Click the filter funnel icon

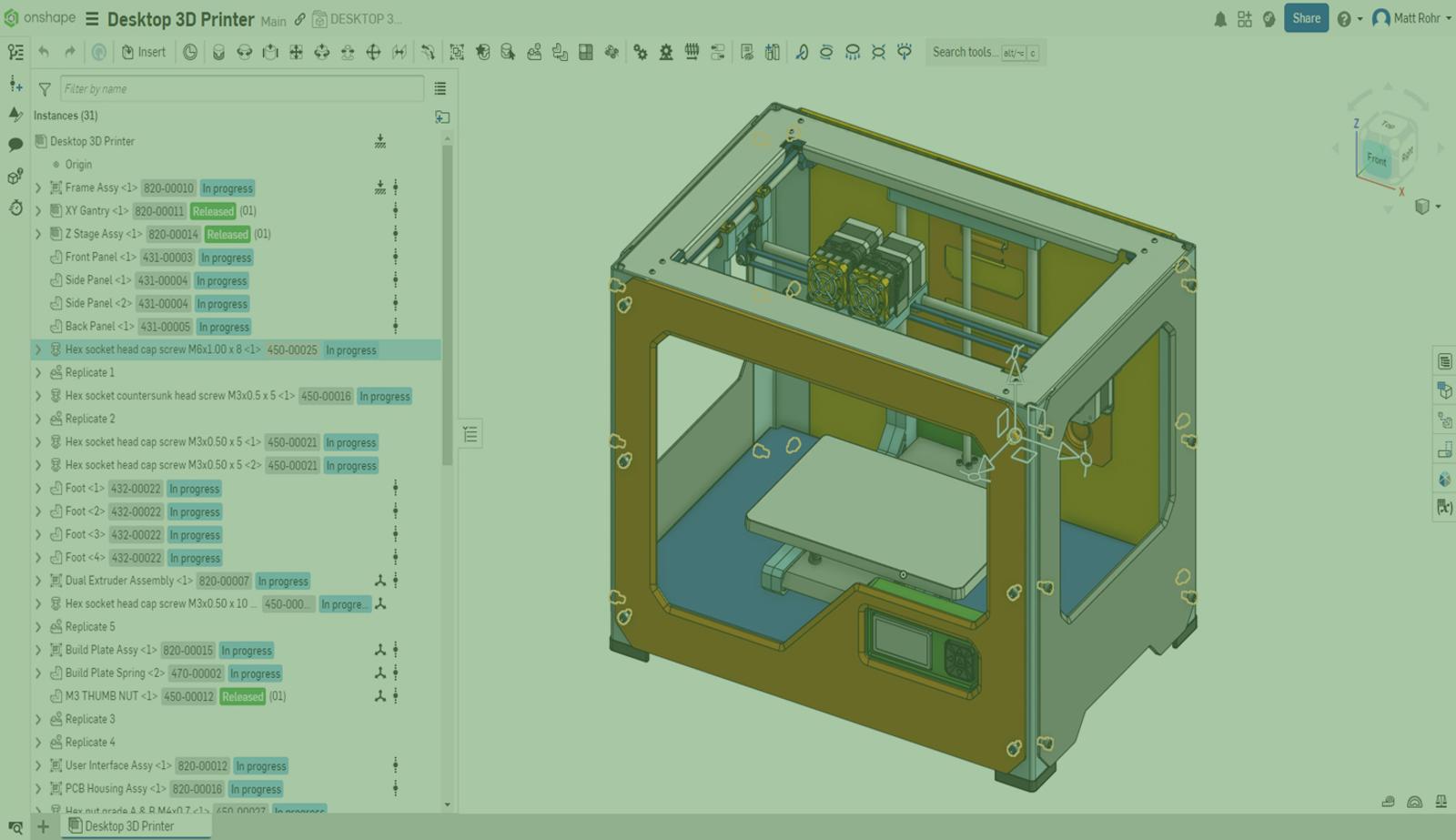[x=45, y=89]
